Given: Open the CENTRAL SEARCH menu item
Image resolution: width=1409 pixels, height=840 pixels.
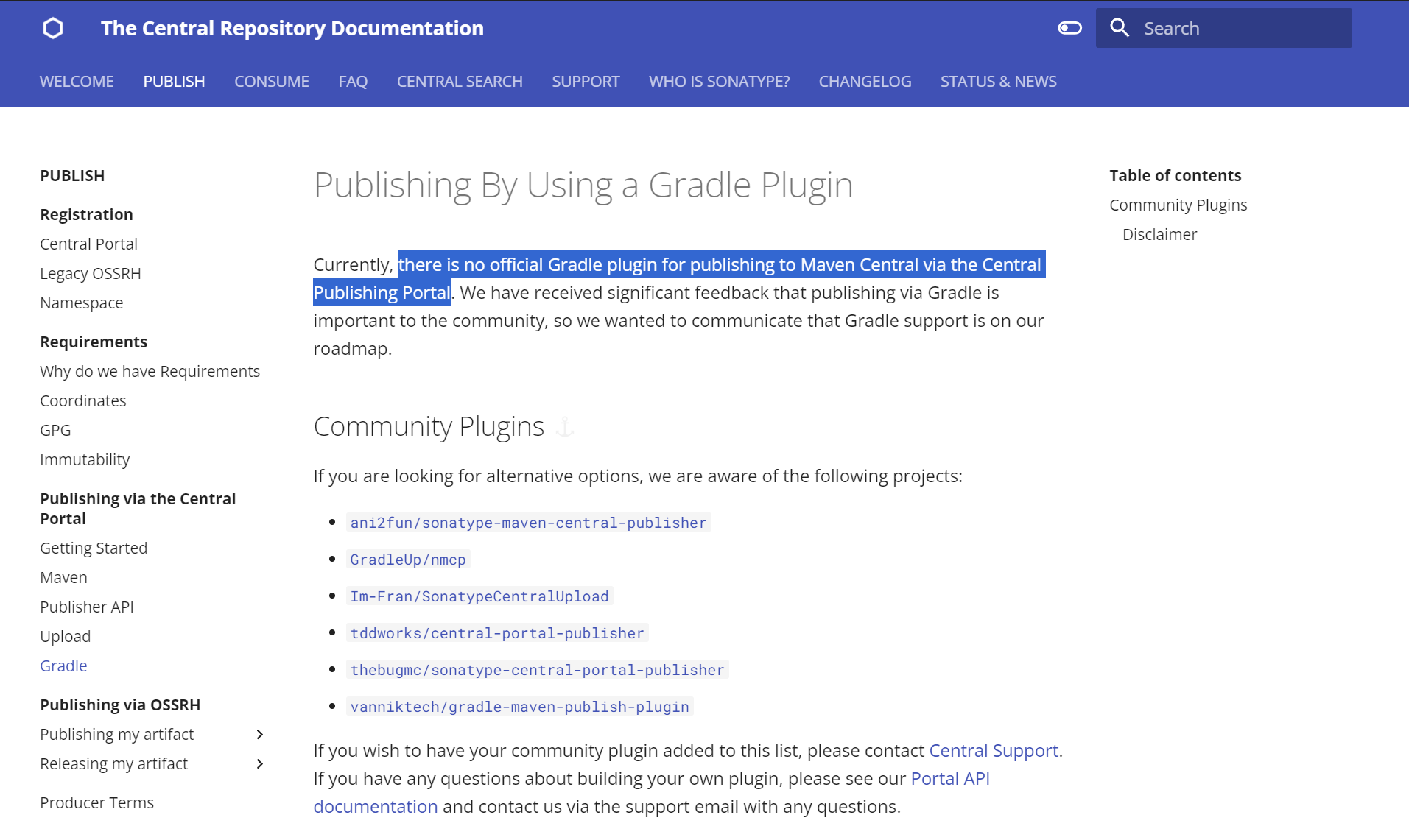Looking at the screenshot, I should point(459,81).
